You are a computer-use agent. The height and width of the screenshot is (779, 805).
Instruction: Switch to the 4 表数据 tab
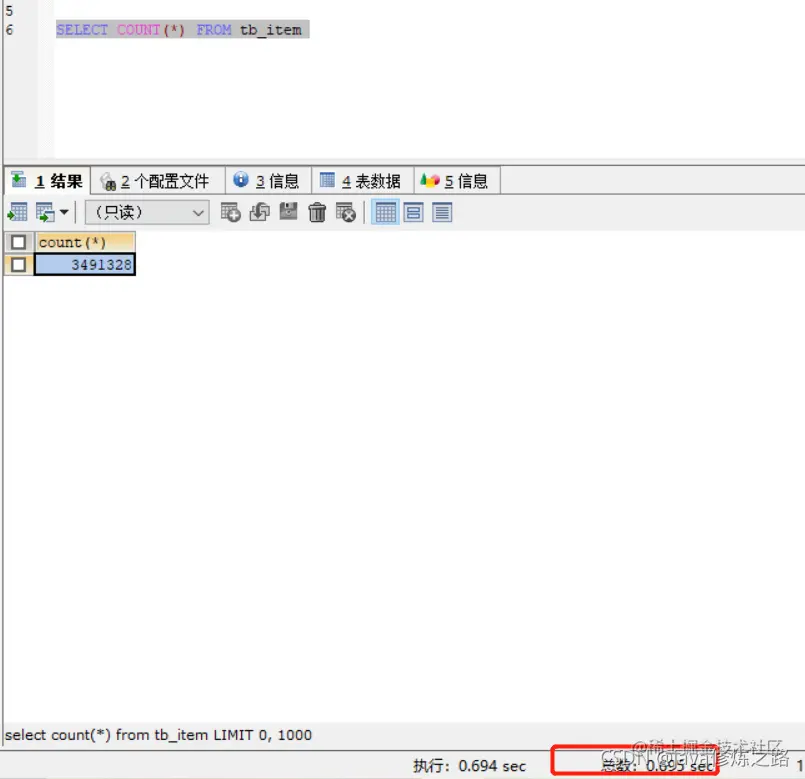(362, 181)
